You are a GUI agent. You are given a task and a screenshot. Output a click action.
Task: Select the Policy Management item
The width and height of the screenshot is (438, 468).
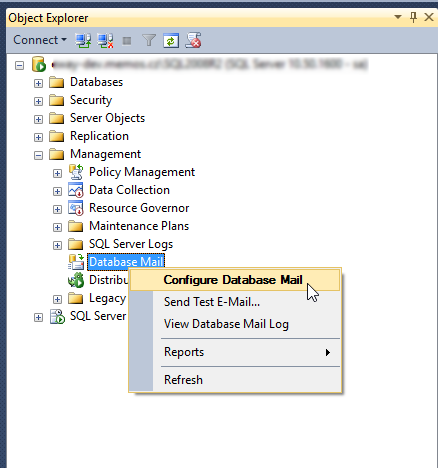[x=142, y=172]
